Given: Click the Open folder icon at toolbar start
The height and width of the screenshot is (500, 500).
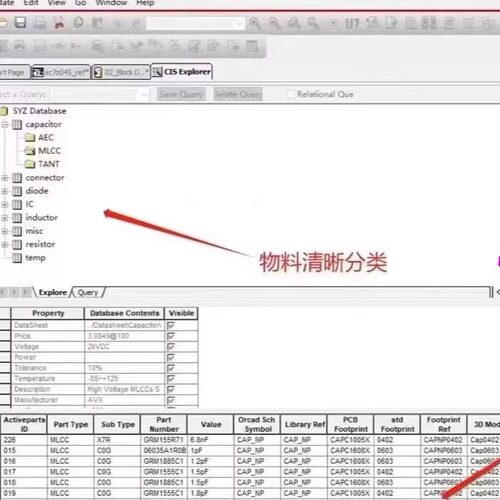Looking at the screenshot, I should (x=3, y=23).
